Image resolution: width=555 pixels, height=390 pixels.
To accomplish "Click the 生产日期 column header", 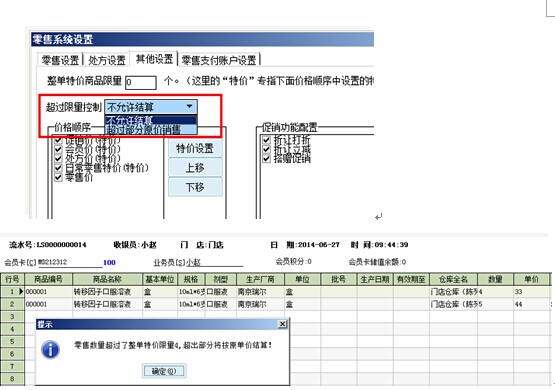I will tap(375, 279).
